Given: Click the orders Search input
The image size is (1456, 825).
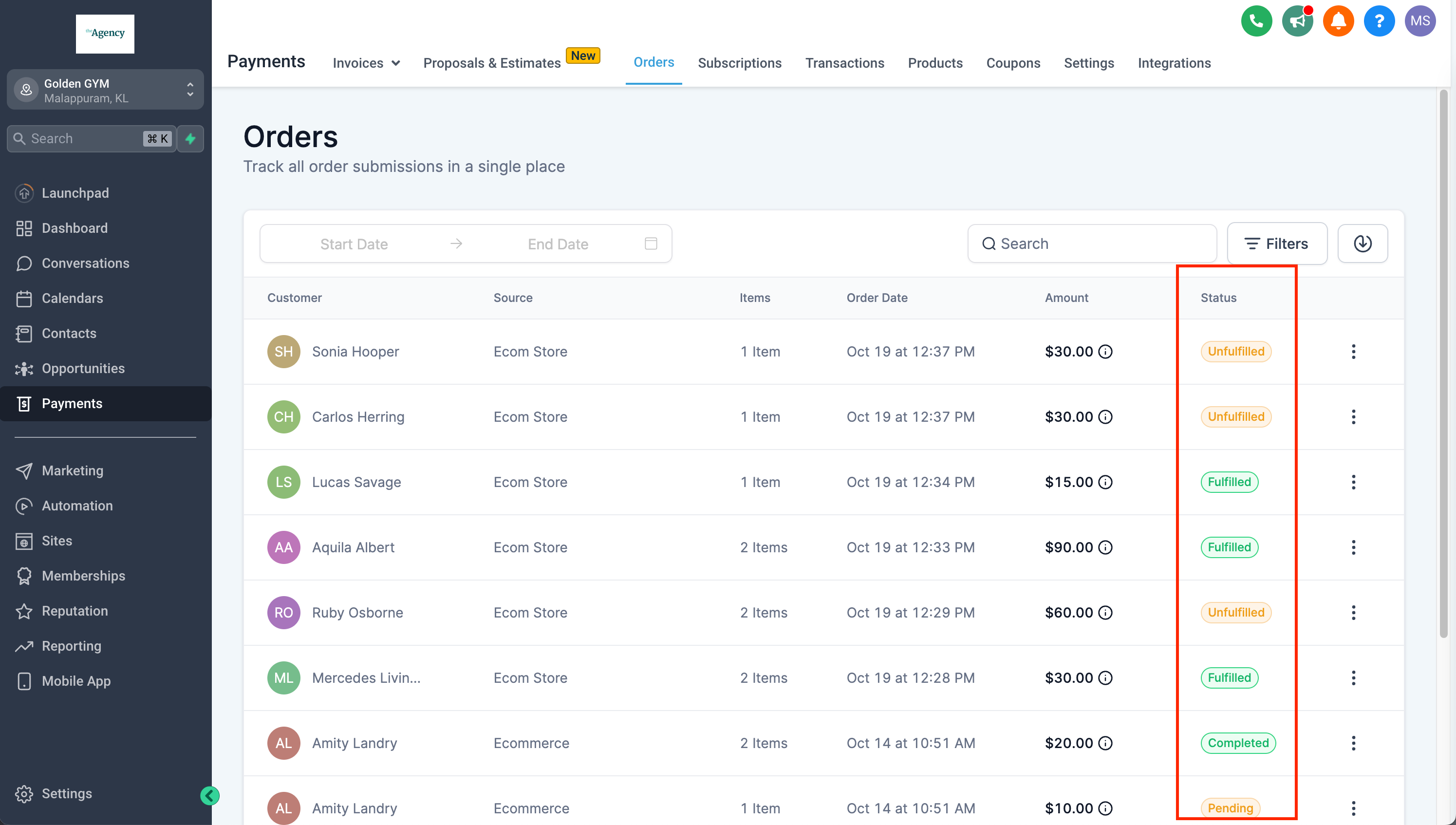Looking at the screenshot, I should pos(1091,244).
